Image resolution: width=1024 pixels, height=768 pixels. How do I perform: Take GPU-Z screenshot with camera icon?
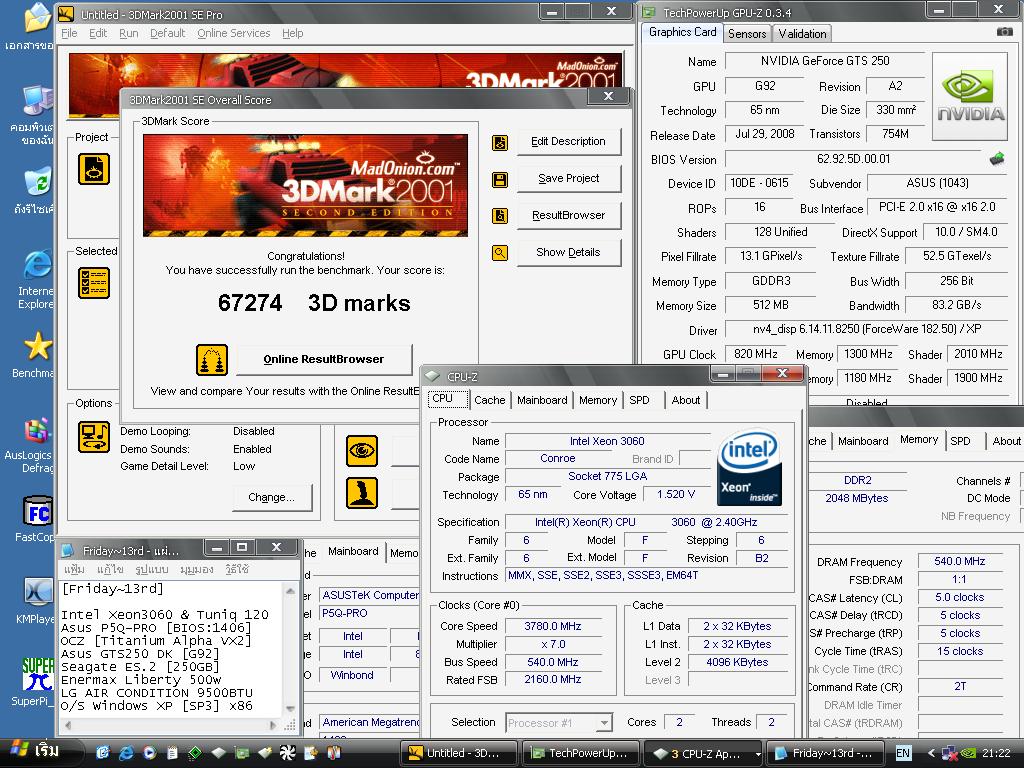(x=1004, y=32)
